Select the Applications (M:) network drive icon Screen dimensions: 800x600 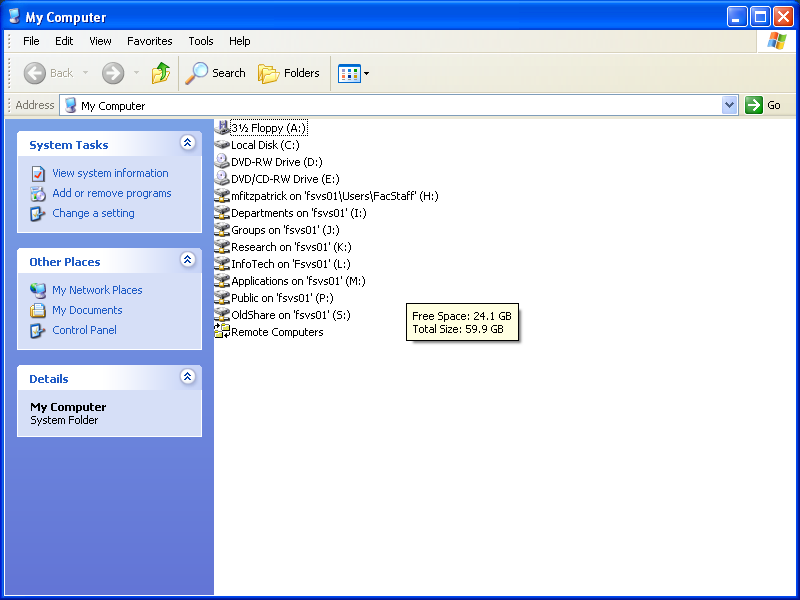222,281
